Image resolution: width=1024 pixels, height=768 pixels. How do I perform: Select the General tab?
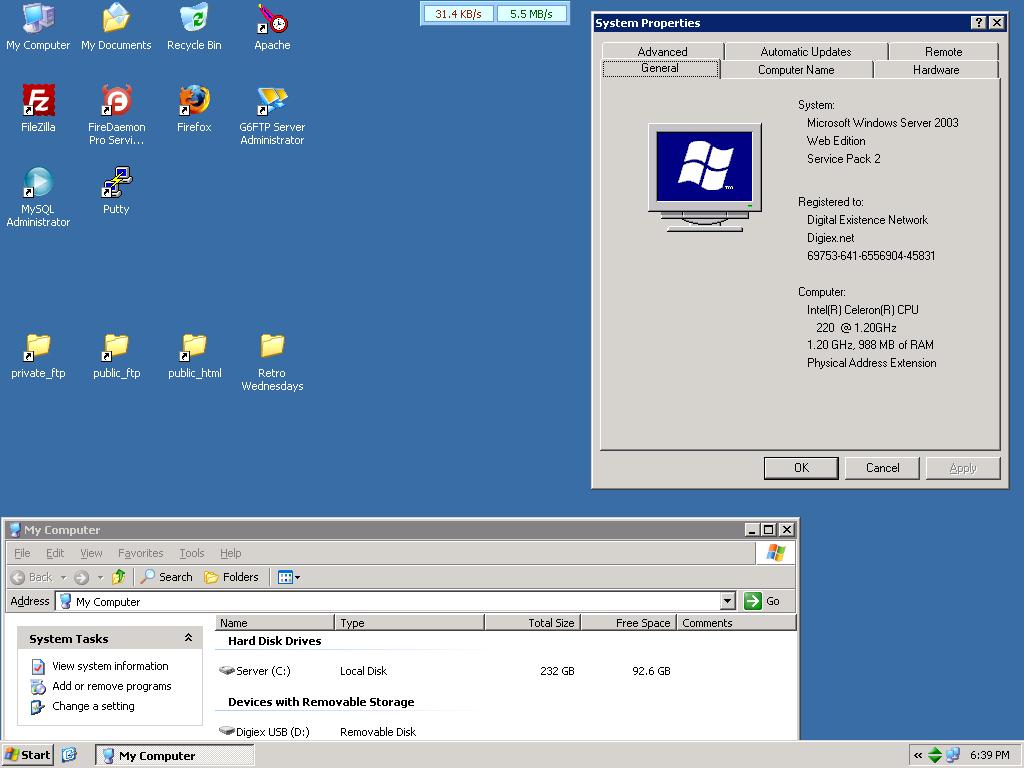pyautogui.click(x=660, y=68)
